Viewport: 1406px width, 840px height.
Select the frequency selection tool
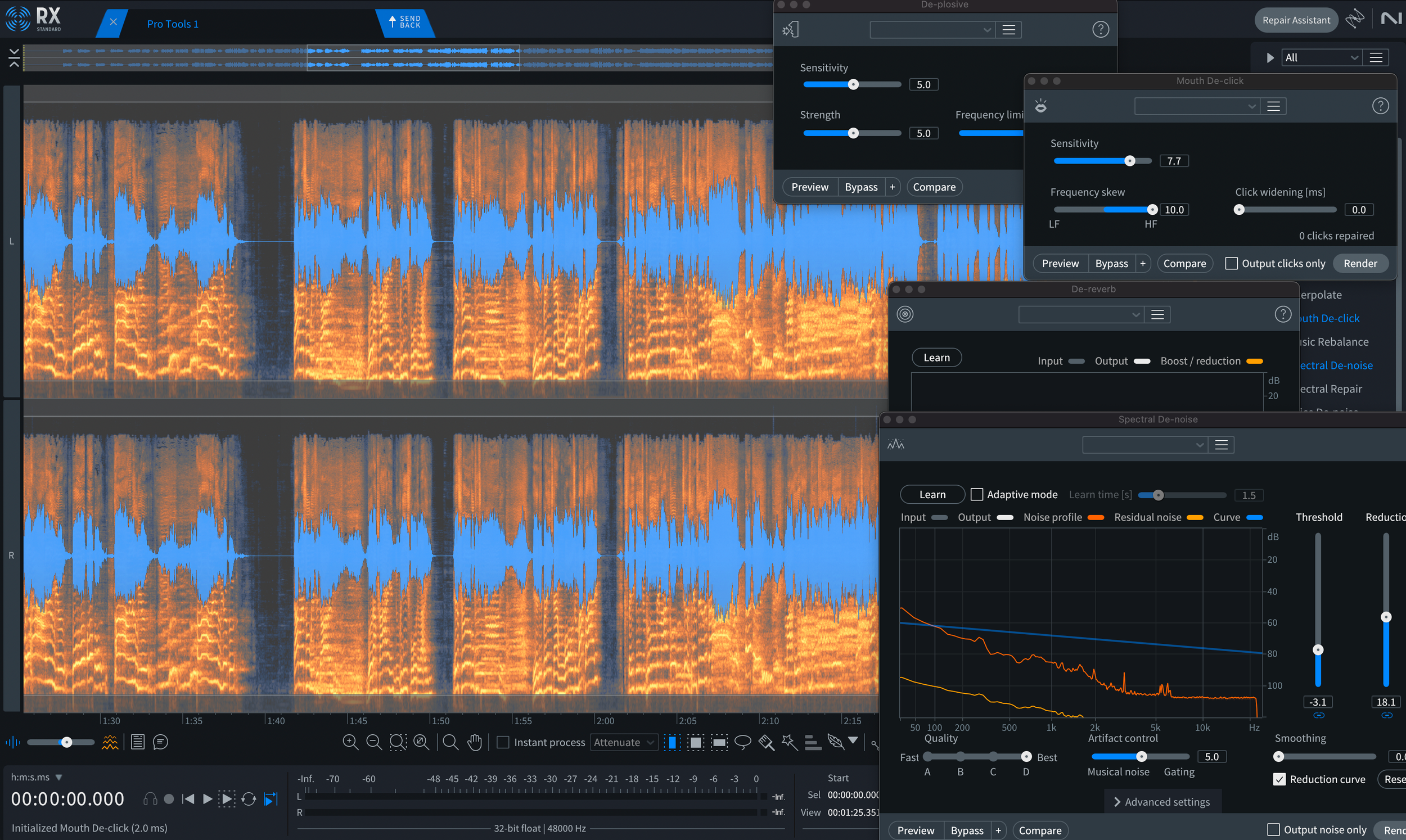719,742
